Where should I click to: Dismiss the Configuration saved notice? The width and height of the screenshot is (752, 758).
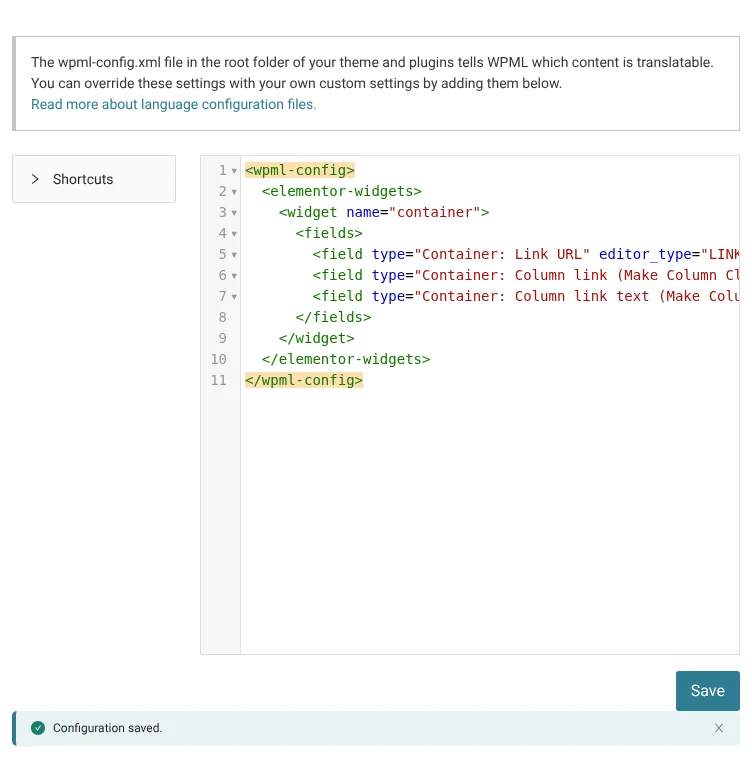(719, 728)
